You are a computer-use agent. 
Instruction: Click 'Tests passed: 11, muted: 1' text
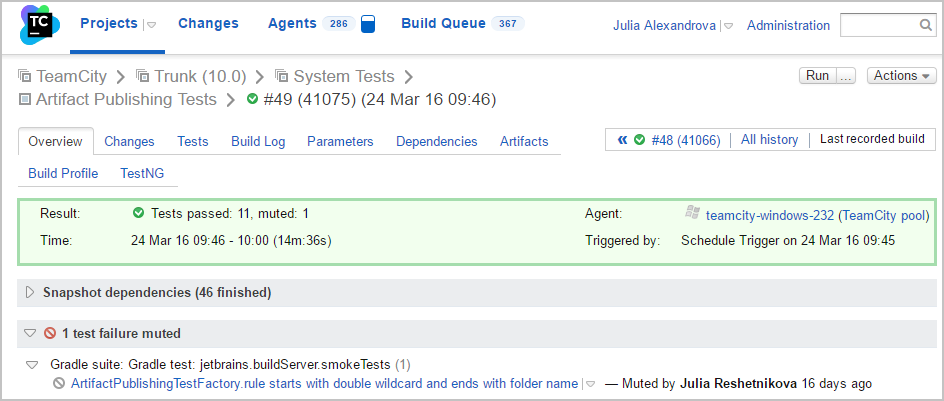click(x=230, y=213)
